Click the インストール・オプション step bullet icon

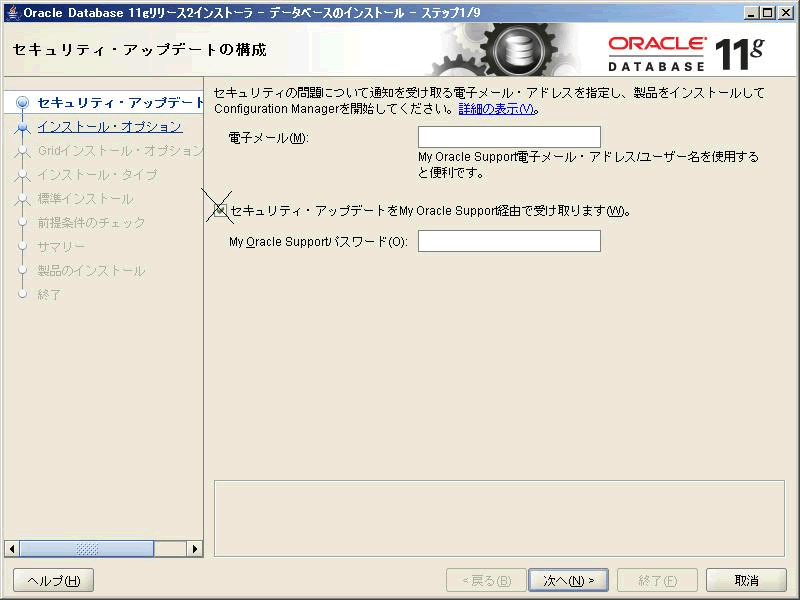[22, 127]
